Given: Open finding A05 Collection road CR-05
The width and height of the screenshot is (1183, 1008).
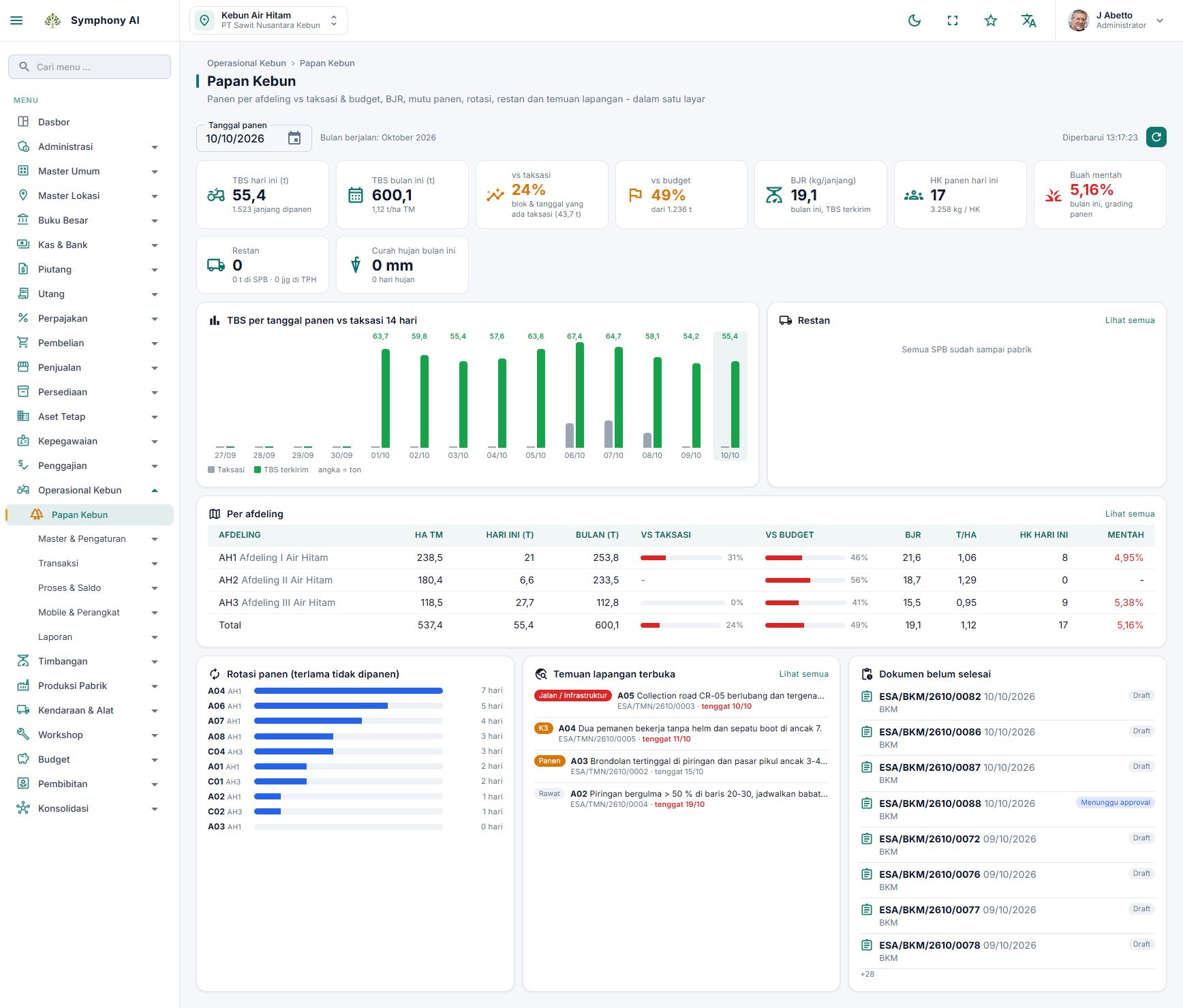Looking at the screenshot, I should (x=682, y=701).
